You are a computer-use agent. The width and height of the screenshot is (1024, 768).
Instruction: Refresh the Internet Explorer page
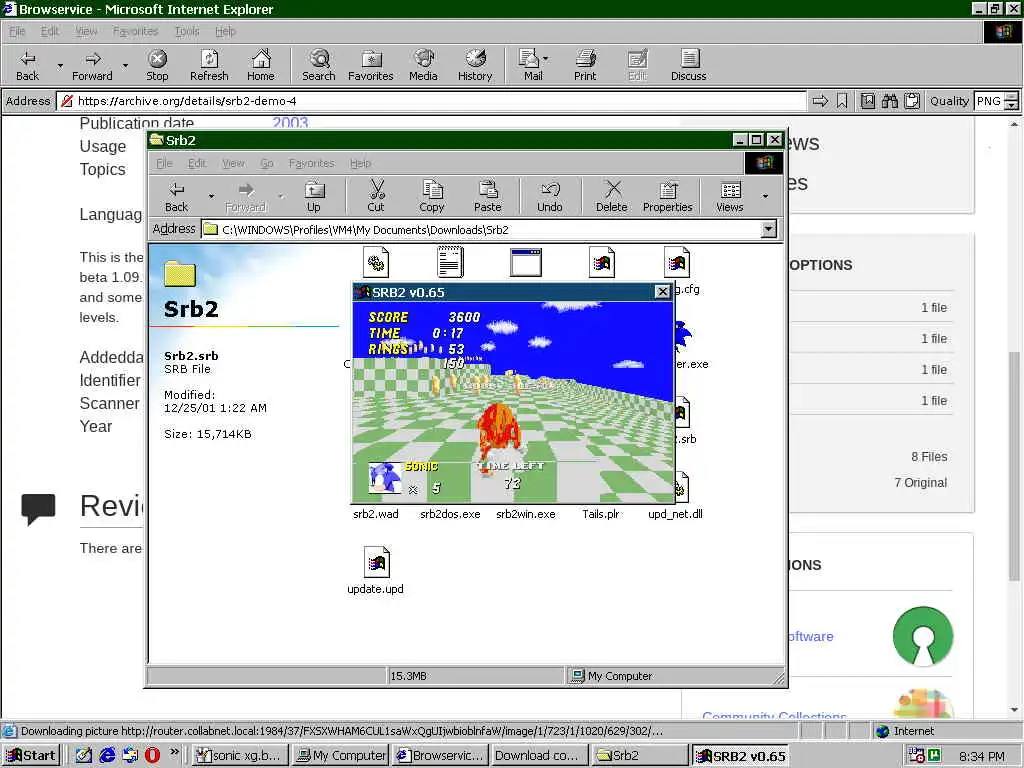pyautogui.click(x=209, y=65)
